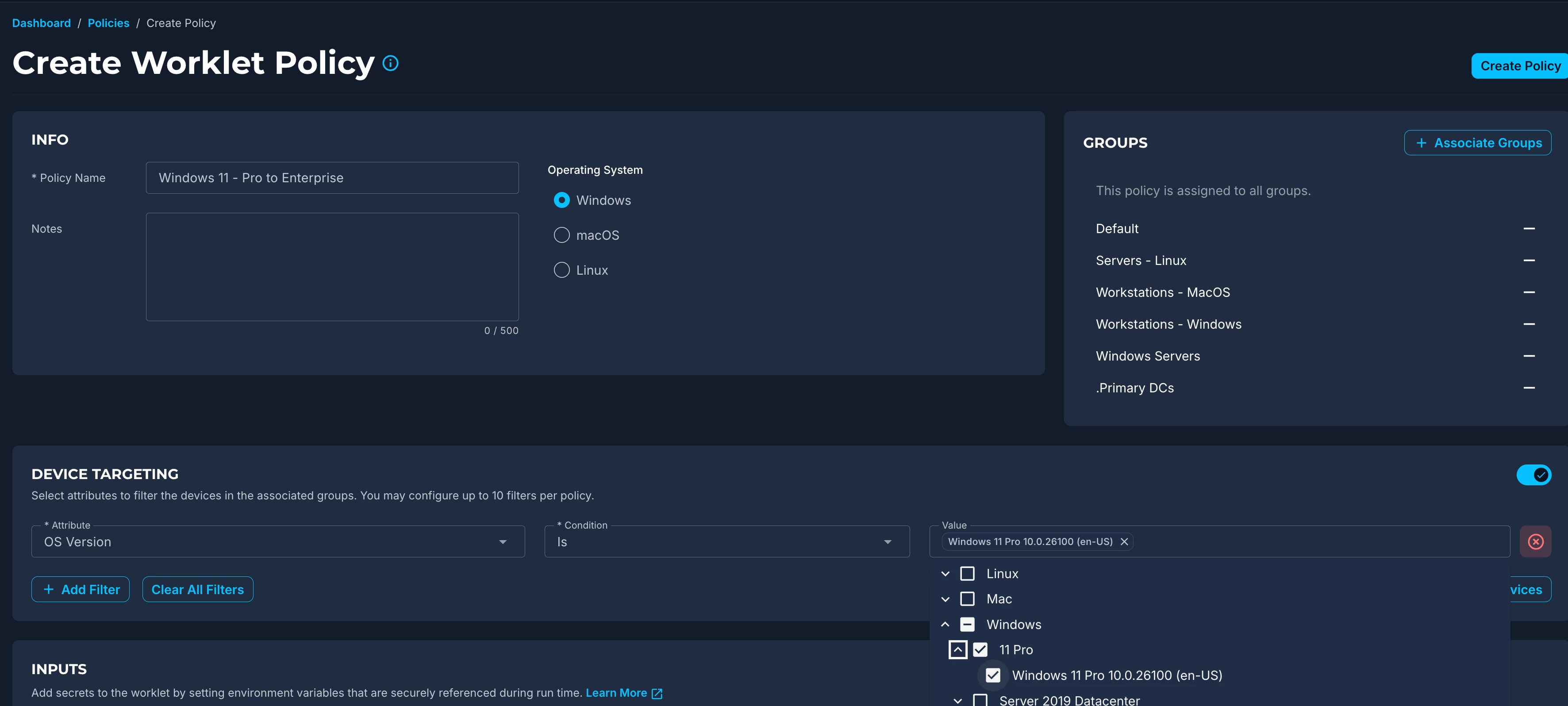Remove Windows 11 Pro 10.0.26100 value chip
This screenshot has height=706, width=1568.
pyautogui.click(x=1124, y=542)
